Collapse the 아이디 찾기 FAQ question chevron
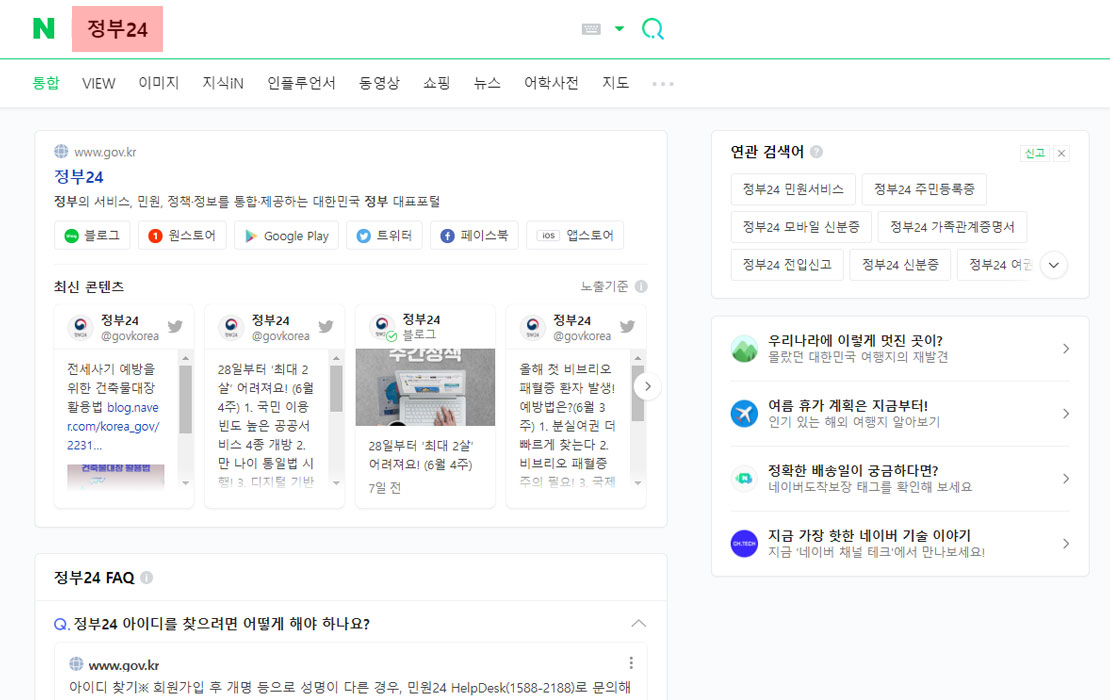 639,624
